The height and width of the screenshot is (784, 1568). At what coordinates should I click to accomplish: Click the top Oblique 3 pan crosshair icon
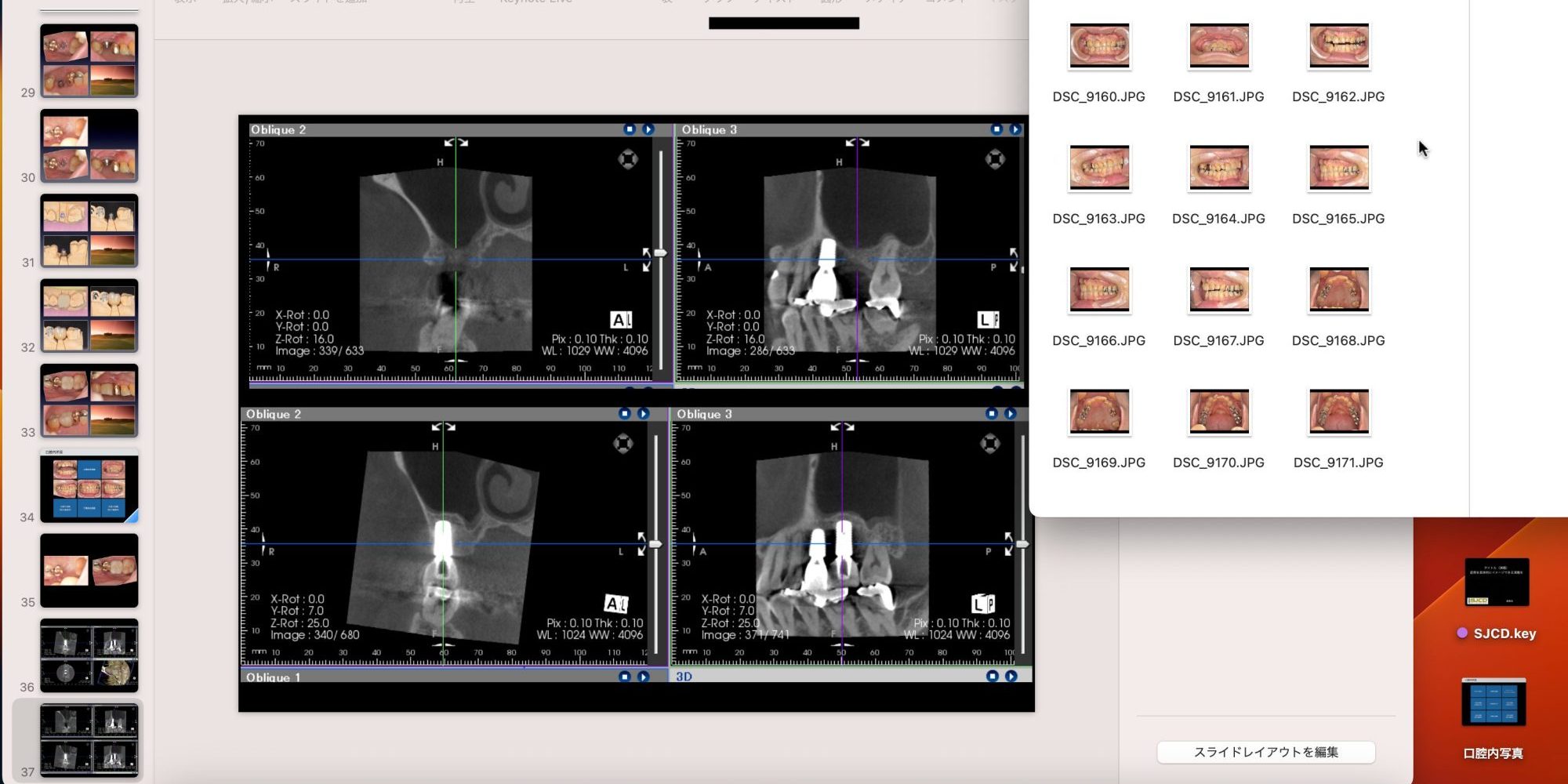tap(995, 160)
